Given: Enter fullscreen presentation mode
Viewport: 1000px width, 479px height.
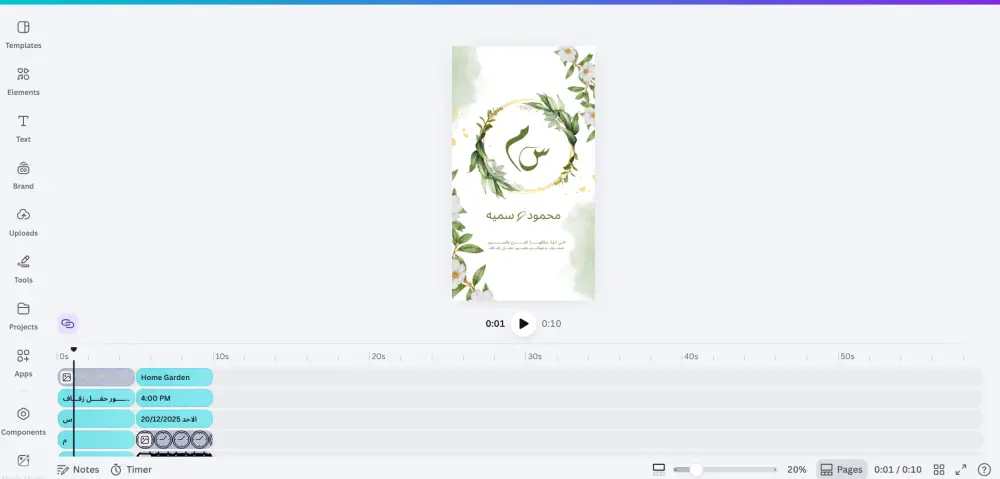Looking at the screenshot, I should point(961,469).
